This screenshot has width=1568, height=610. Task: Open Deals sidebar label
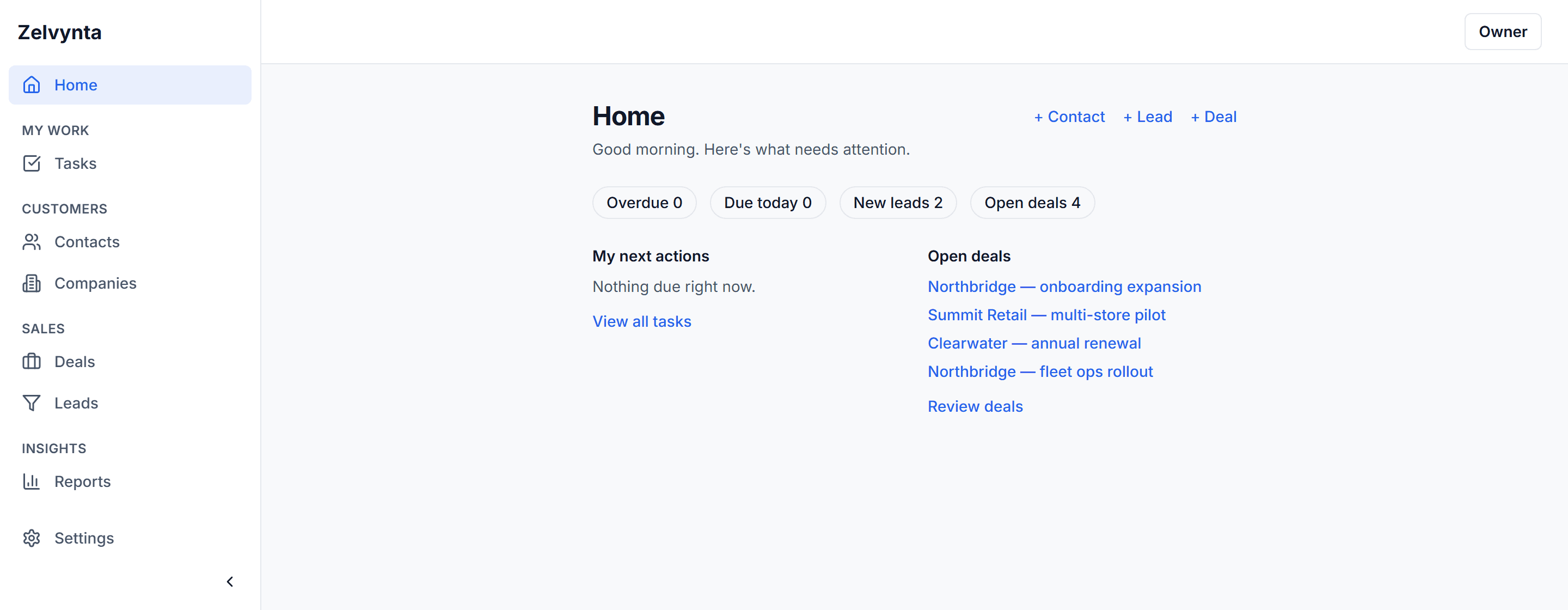tap(75, 362)
